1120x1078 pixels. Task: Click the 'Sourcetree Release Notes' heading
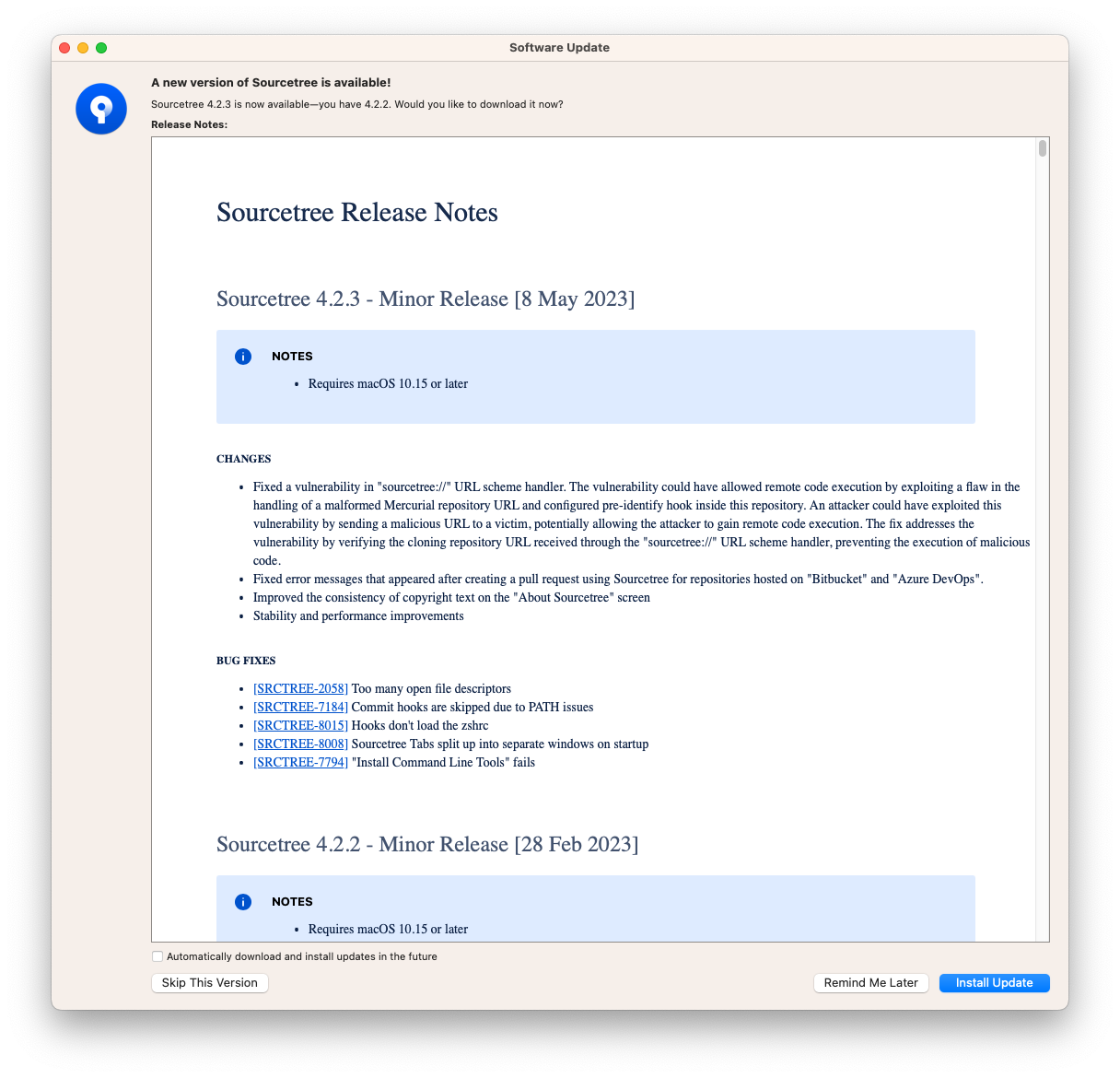pyautogui.click(x=357, y=213)
